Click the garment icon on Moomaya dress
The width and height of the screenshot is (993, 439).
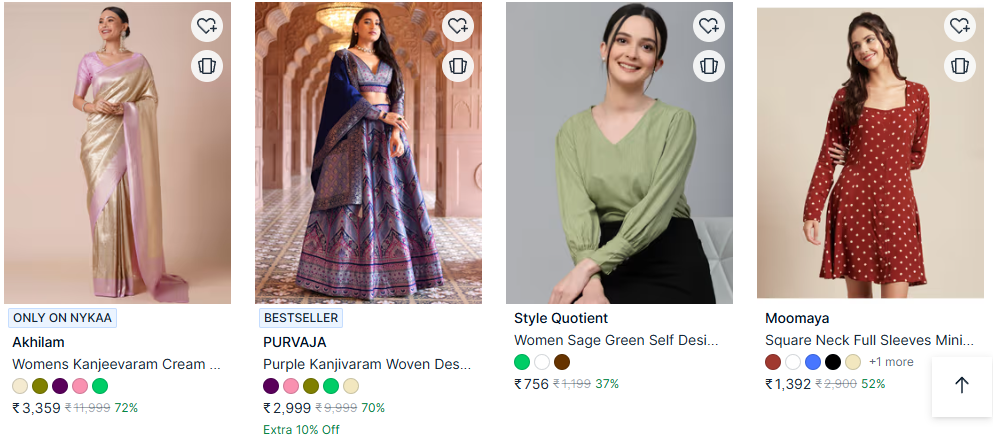tap(960, 66)
